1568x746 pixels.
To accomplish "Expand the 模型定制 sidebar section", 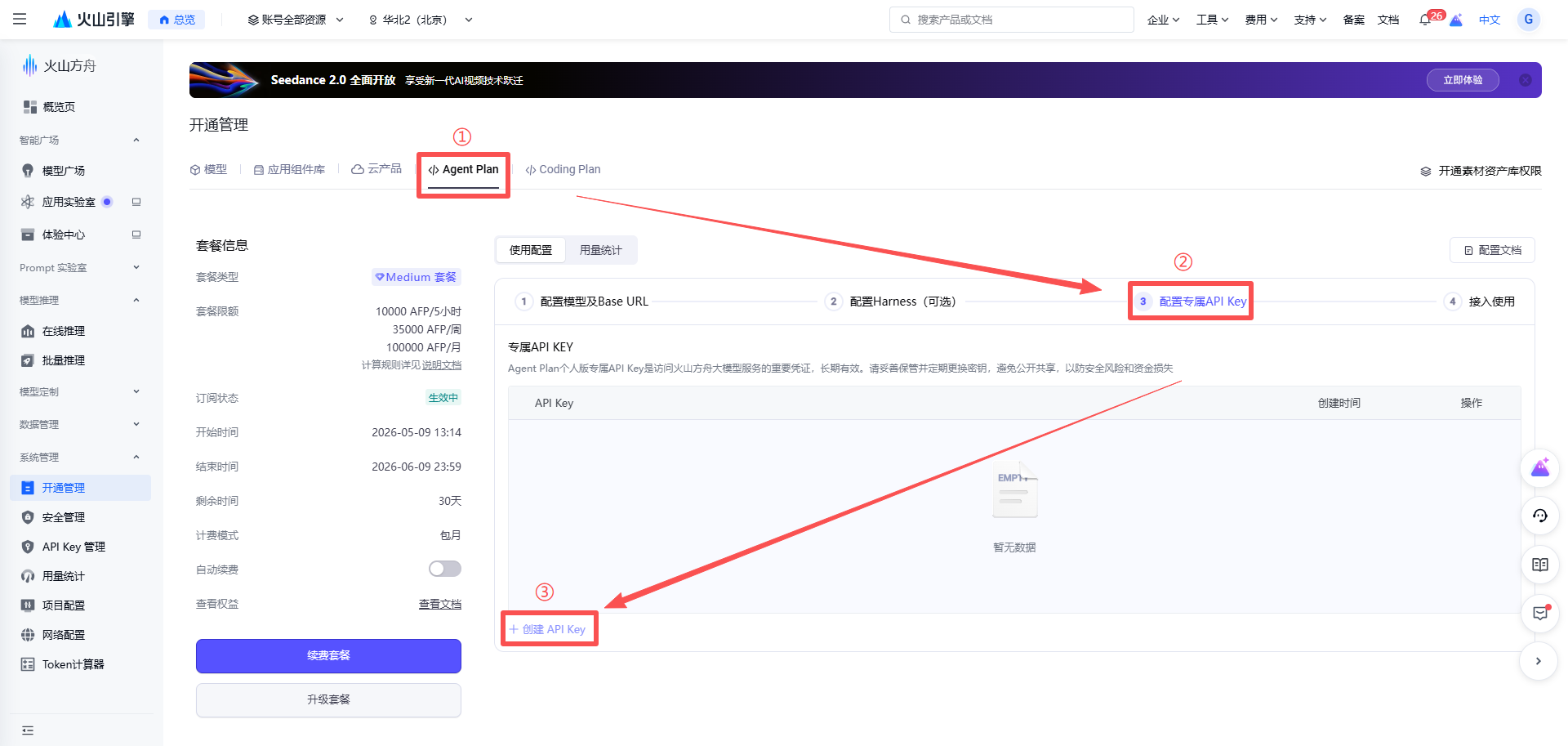I will pos(80,391).
